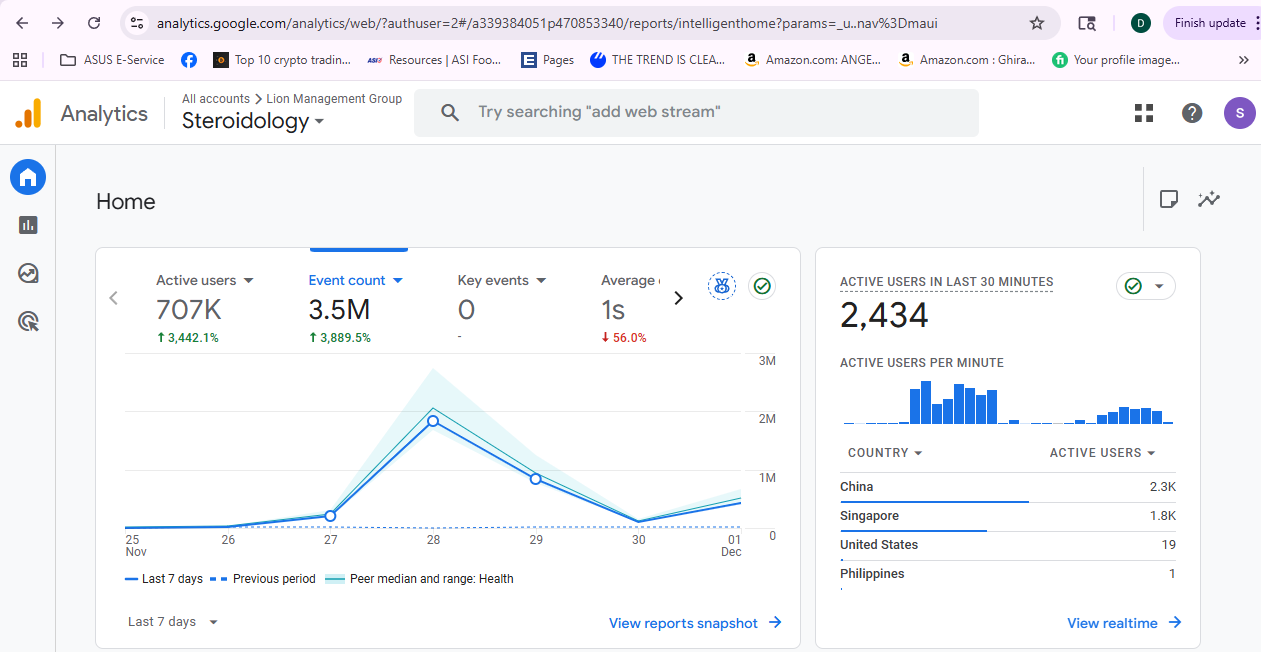
Task: Select the Active users metric tab
Action: (204, 281)
